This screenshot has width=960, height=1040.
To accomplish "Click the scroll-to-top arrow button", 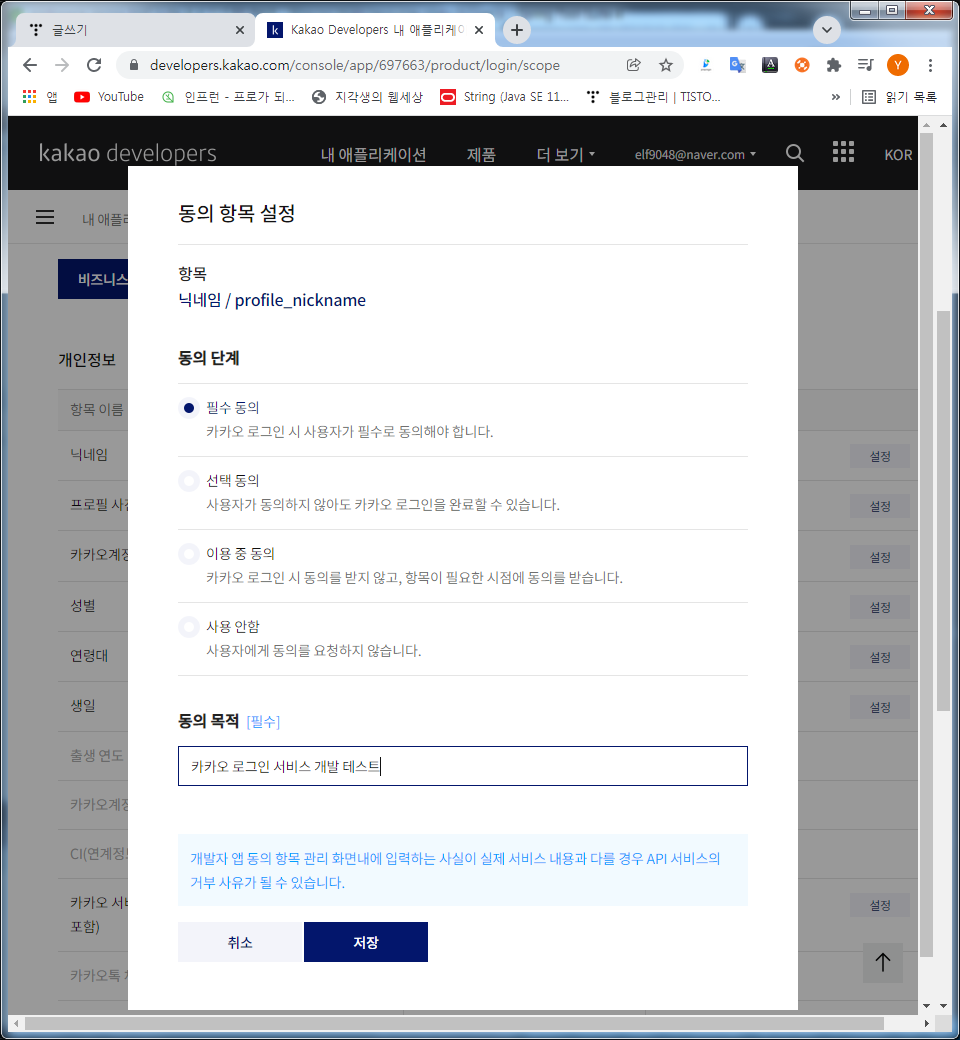I will 882,962.
